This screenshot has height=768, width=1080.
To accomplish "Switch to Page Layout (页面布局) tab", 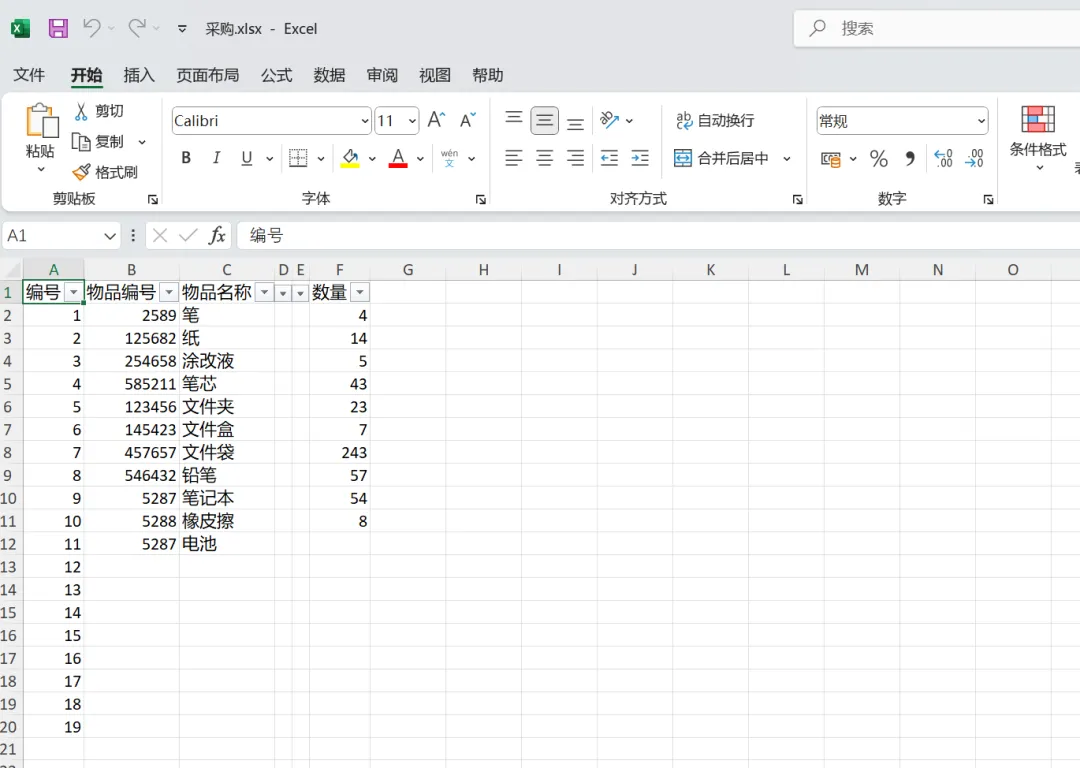I will pos(208,75).
